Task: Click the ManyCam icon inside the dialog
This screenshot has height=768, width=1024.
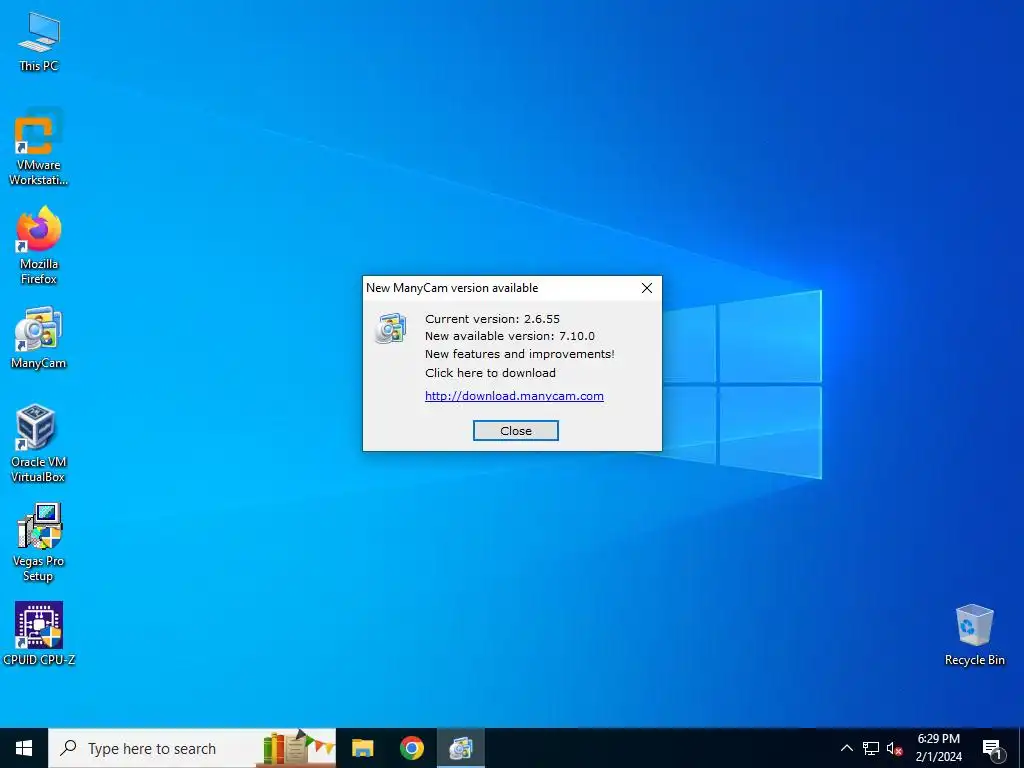Action: 391,328
